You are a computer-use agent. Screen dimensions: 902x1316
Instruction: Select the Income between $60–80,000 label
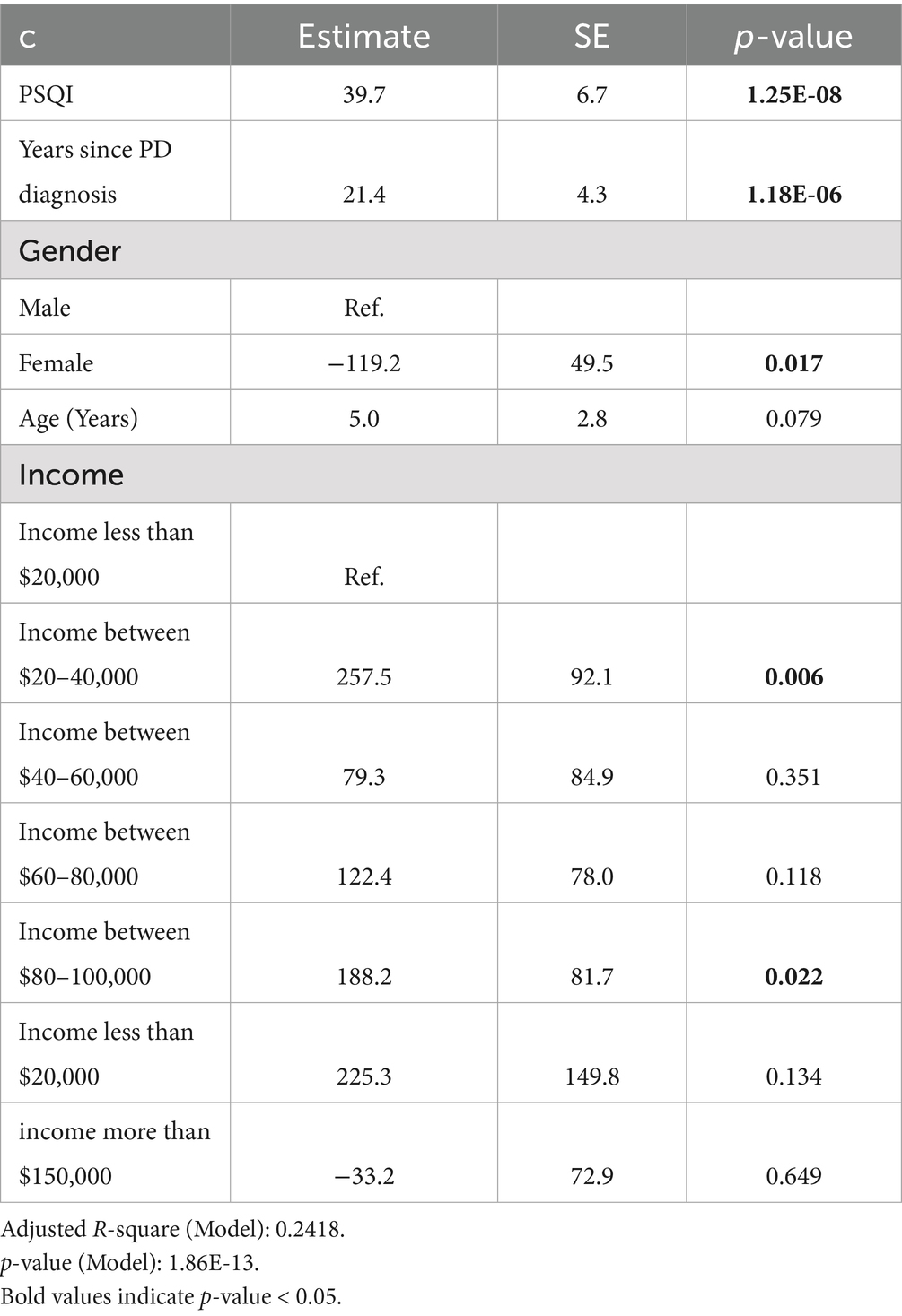pyautogui.click(x=104, y=853)
